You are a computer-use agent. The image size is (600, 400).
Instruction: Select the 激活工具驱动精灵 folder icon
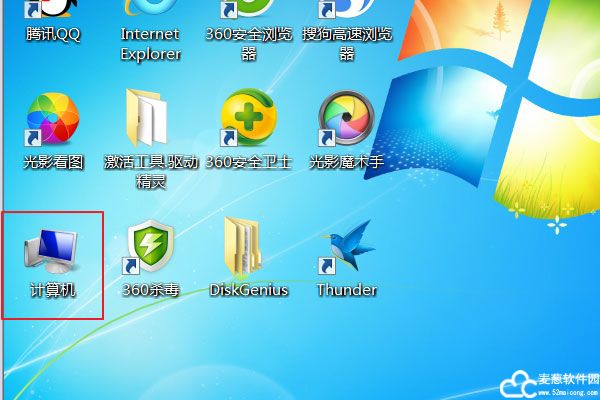click(150, 118)
